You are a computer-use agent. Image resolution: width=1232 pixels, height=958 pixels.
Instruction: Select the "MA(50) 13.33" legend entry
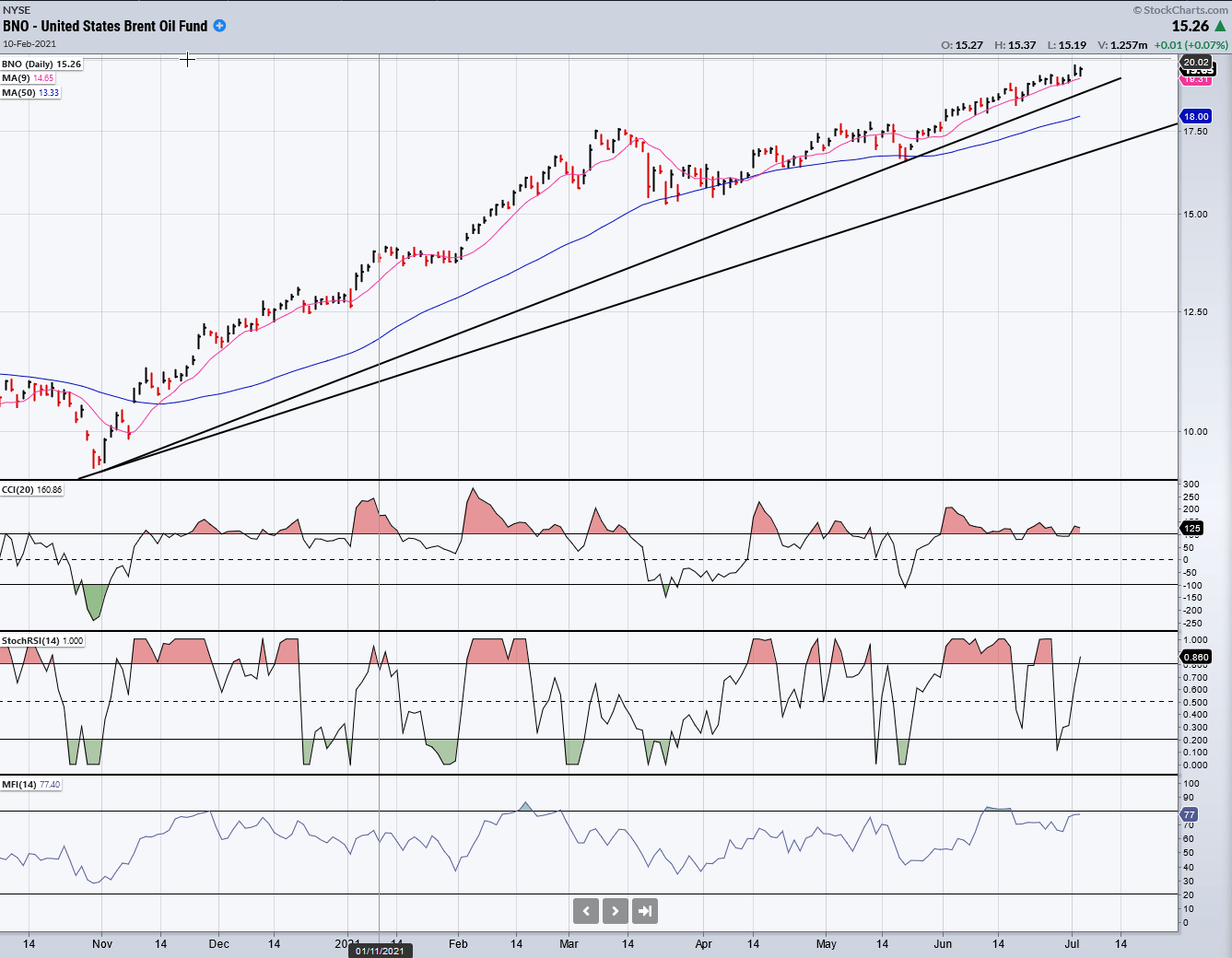[30, 92]
